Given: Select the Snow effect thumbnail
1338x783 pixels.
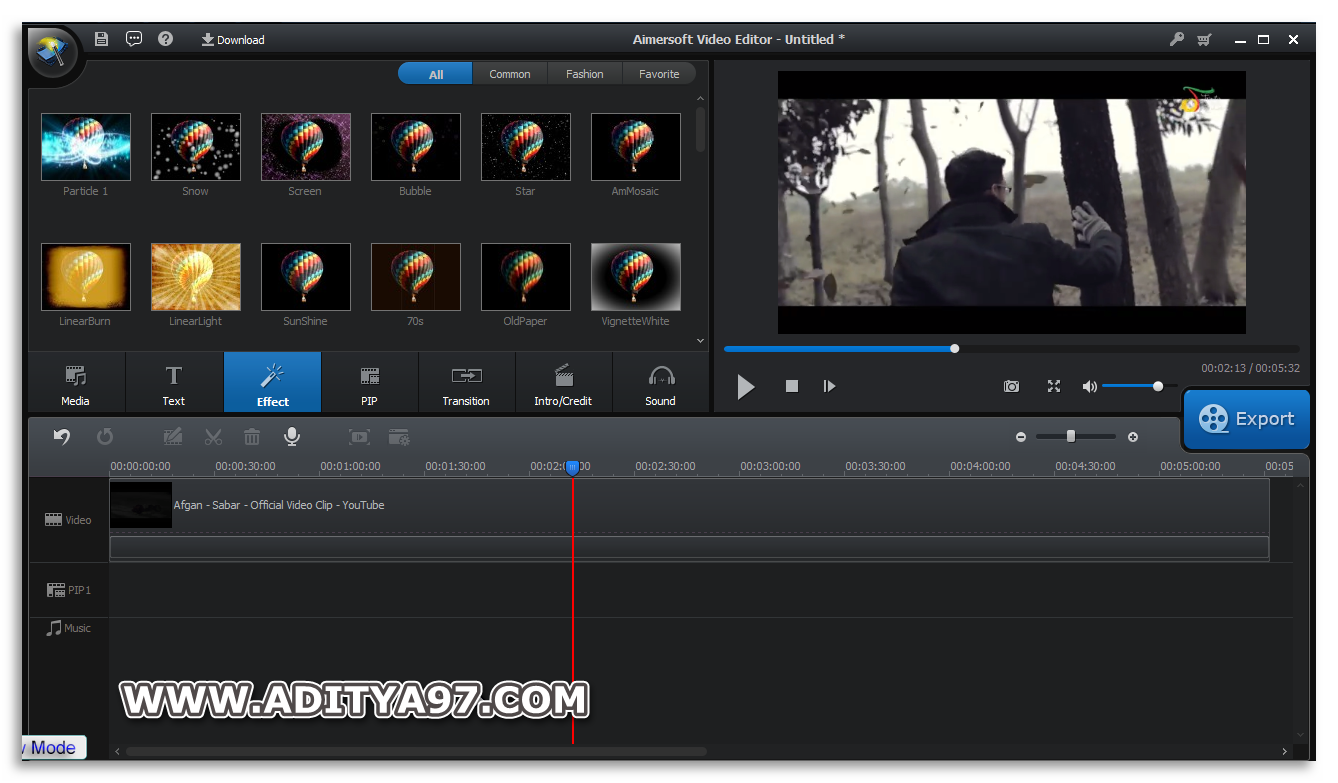Looking at the screenshot, I should pyautogui.click(x=196, y=147).
